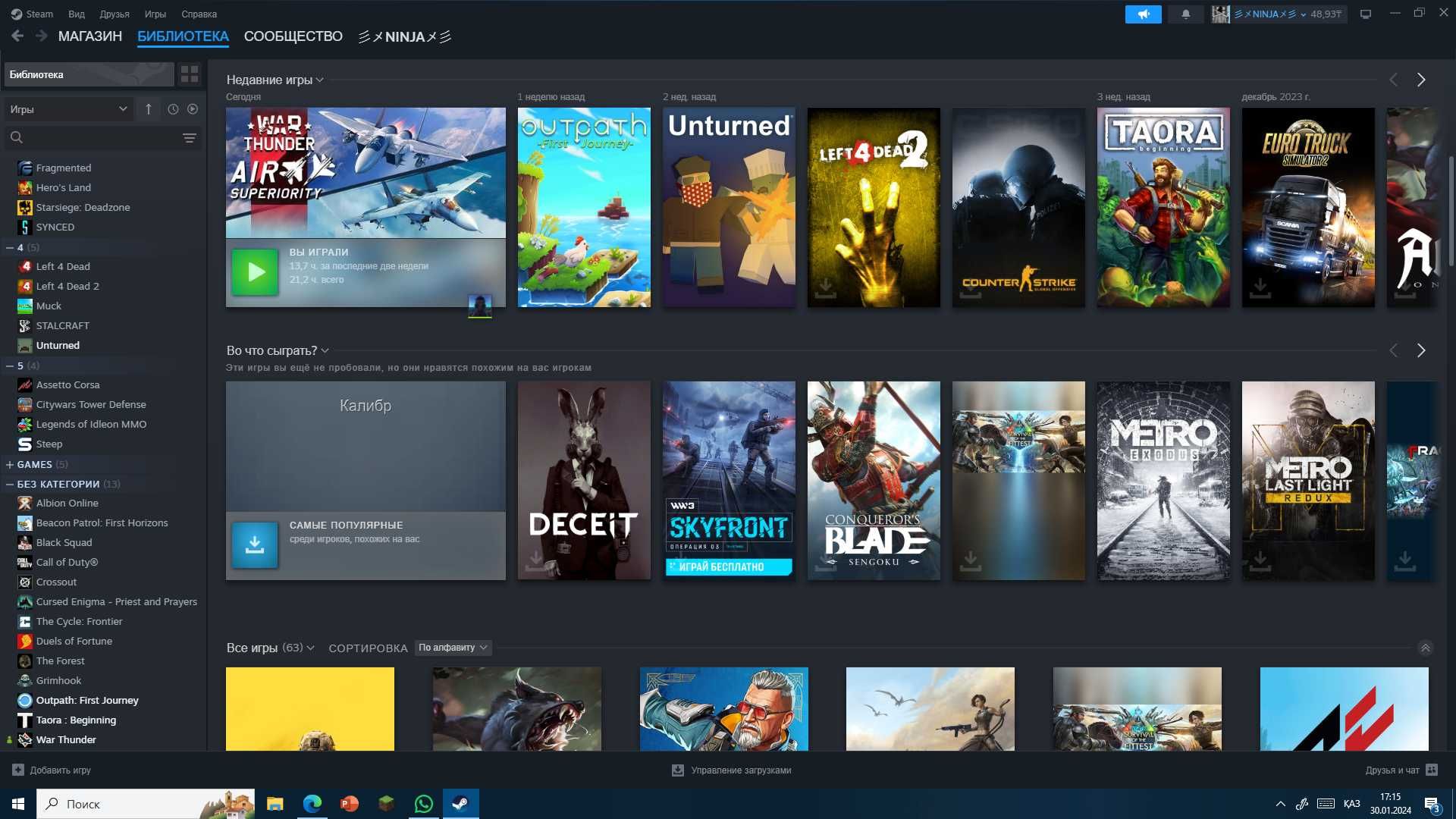Open the Вид menu
This screenshot has width=1456, height=819.
(x=77, y=14)
